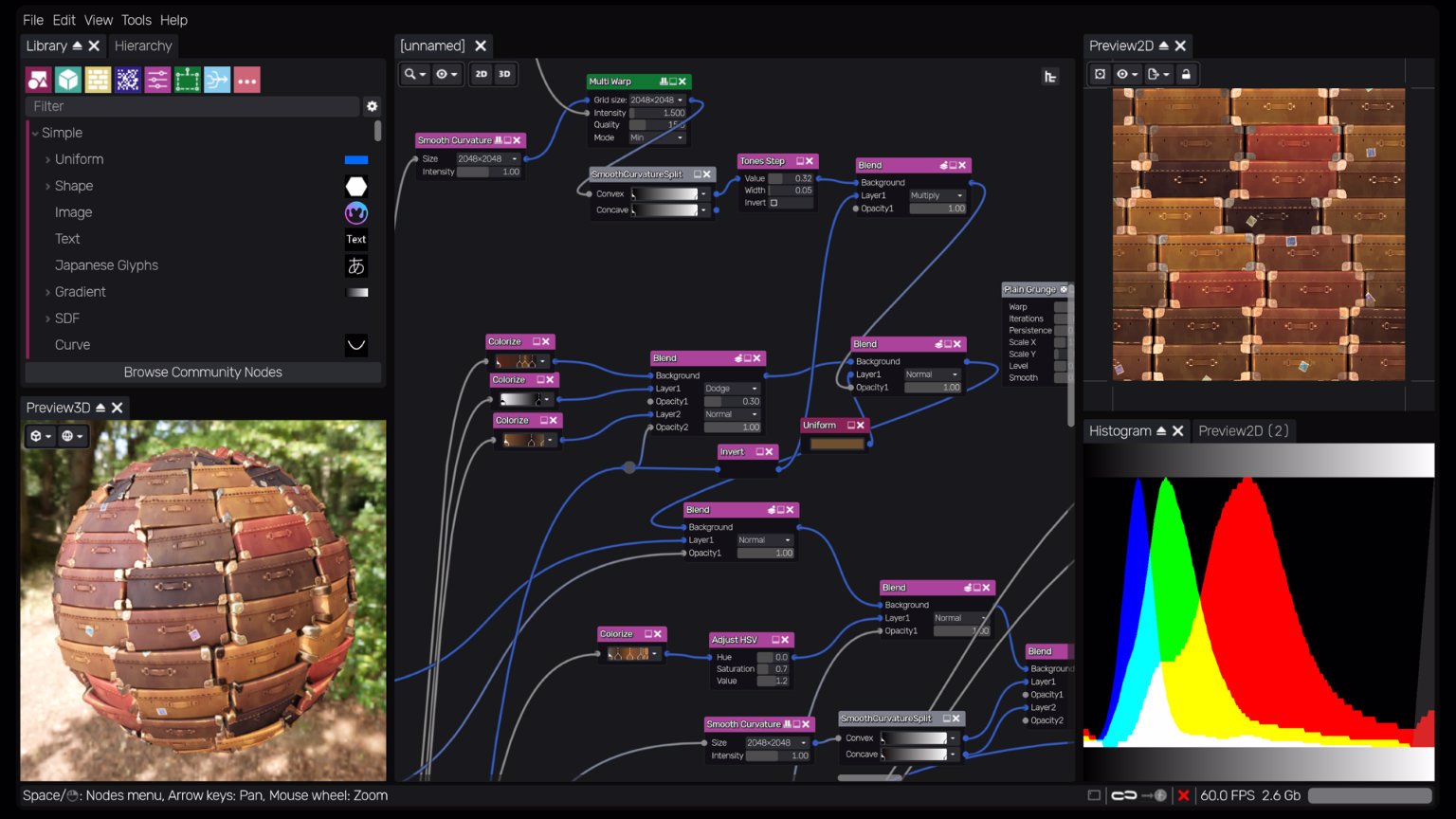Click the center view icon in Preview2D
1456x819 pixels.
1100,74
